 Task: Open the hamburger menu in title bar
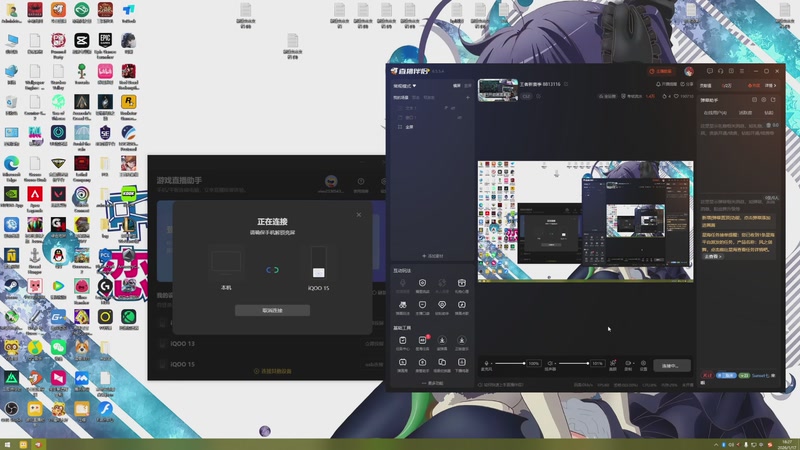tap(742, 71)
